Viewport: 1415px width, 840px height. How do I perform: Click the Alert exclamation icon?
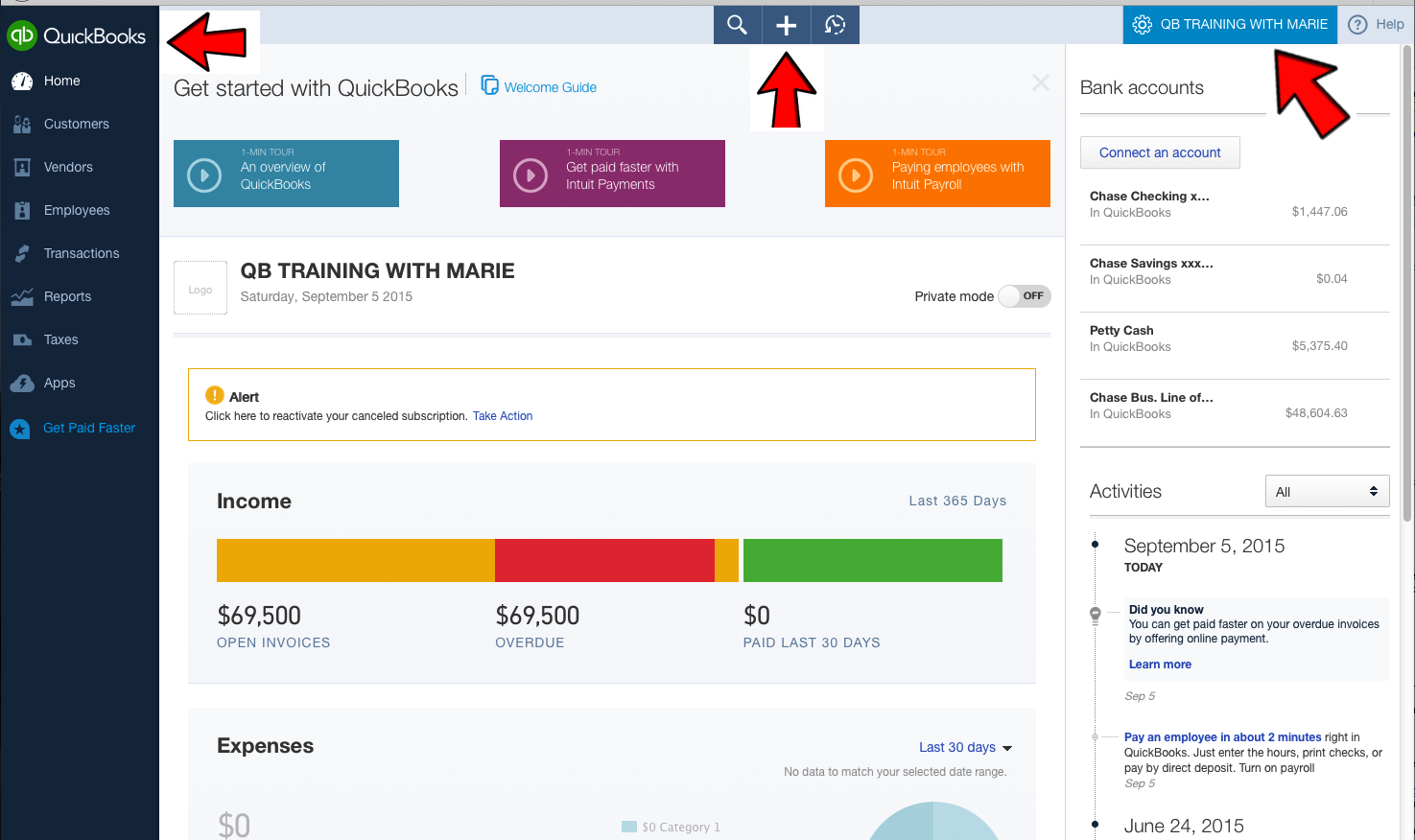click(214, 395)
